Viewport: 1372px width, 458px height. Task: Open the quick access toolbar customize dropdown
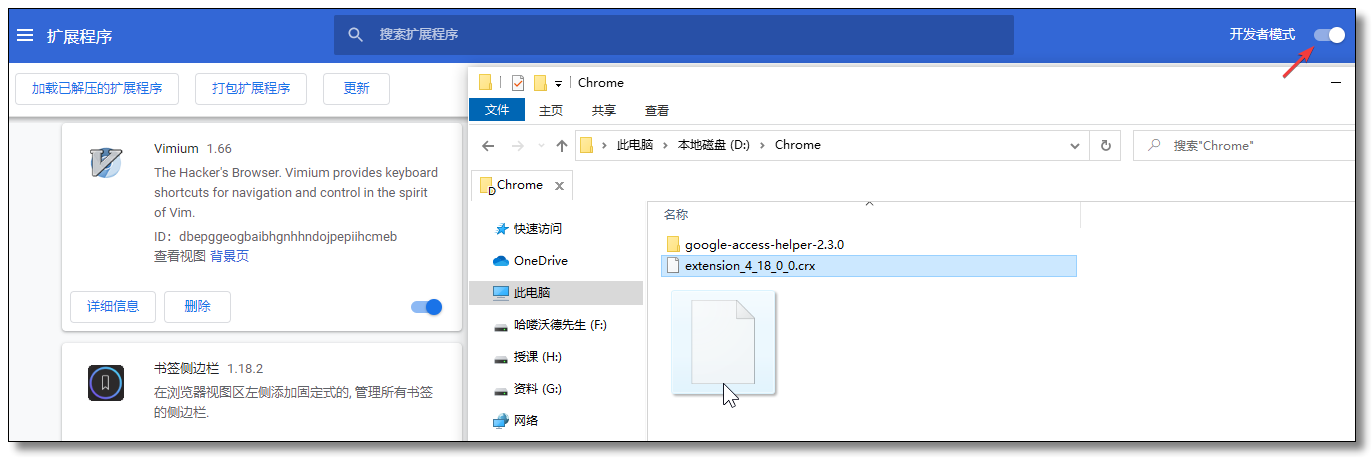[x=558, y=83]
